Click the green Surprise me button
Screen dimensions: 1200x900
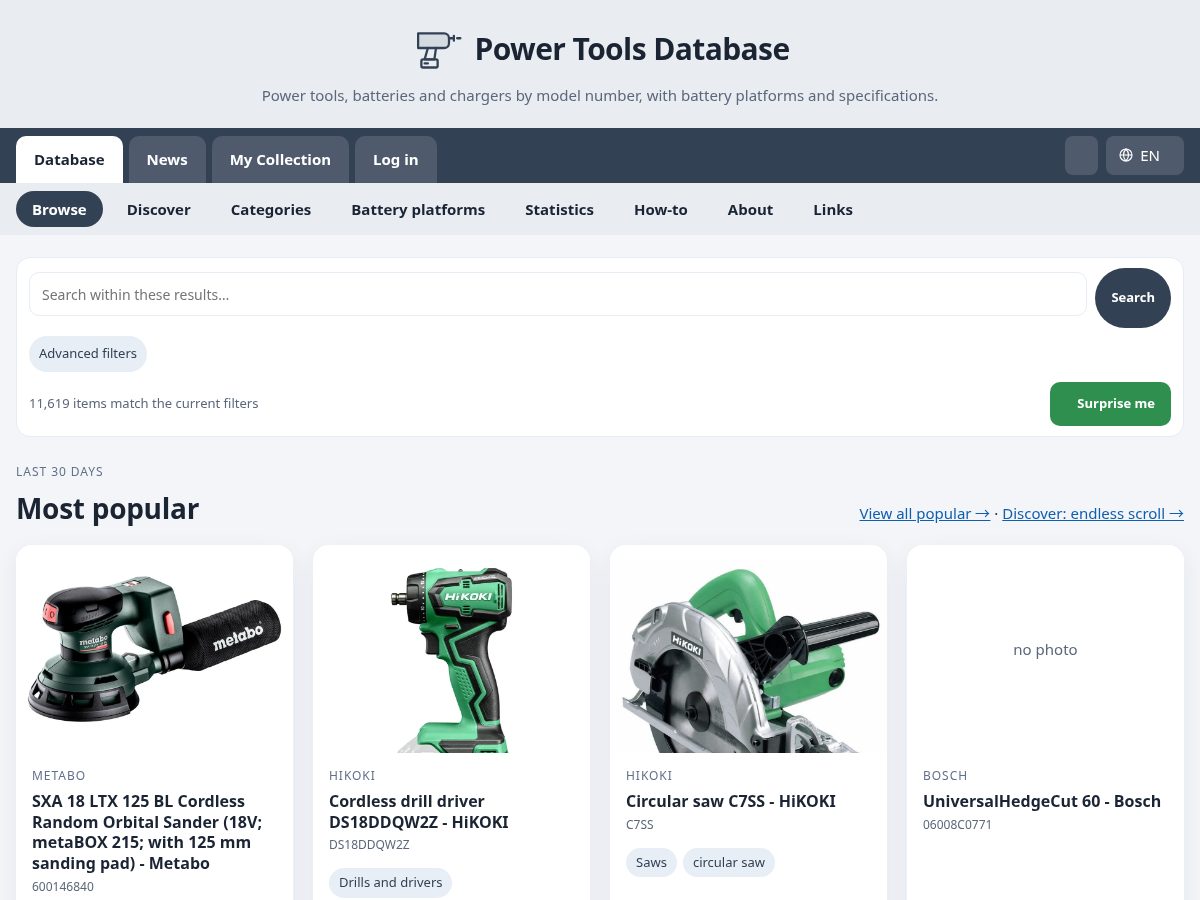tap(1110, 404)
